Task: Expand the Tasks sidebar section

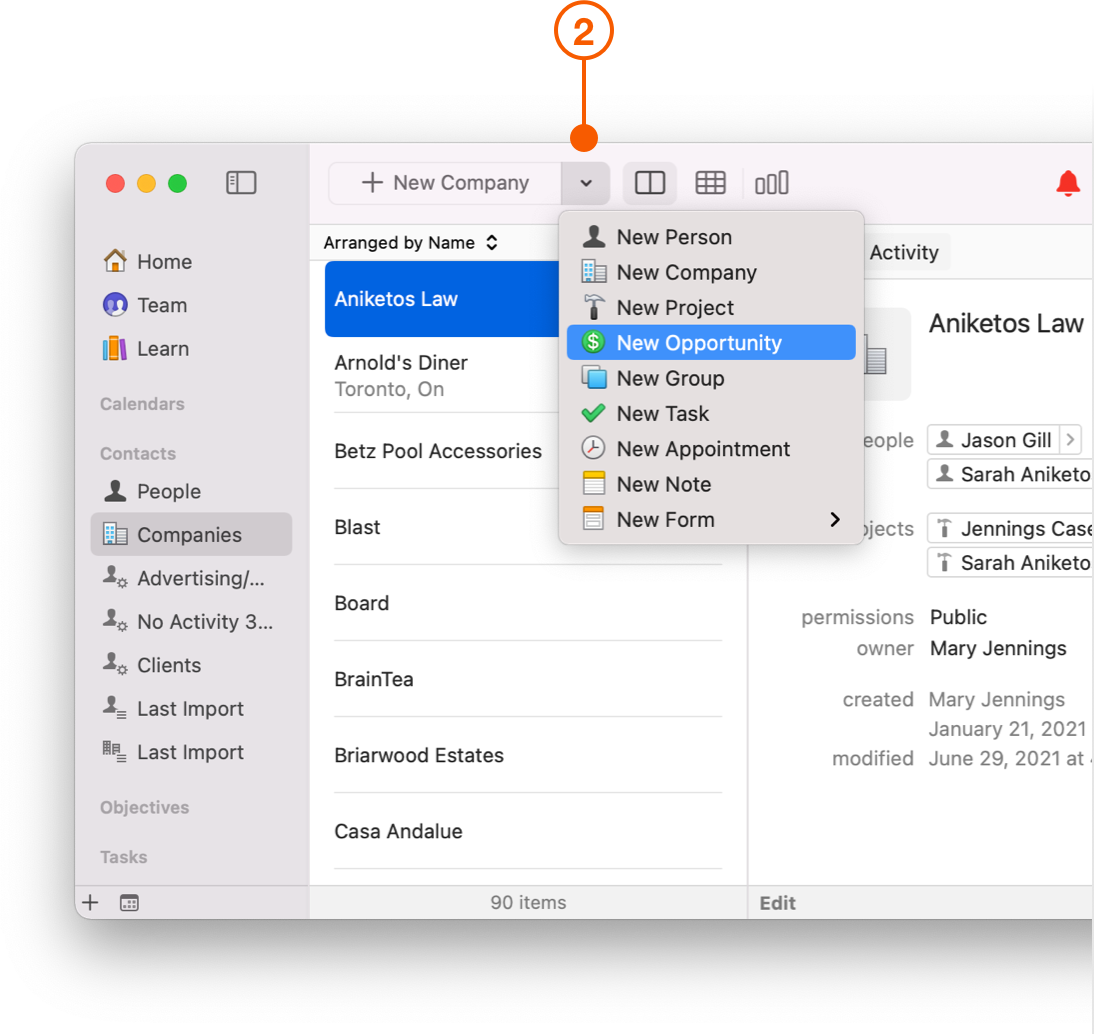Action: point(123,857)
